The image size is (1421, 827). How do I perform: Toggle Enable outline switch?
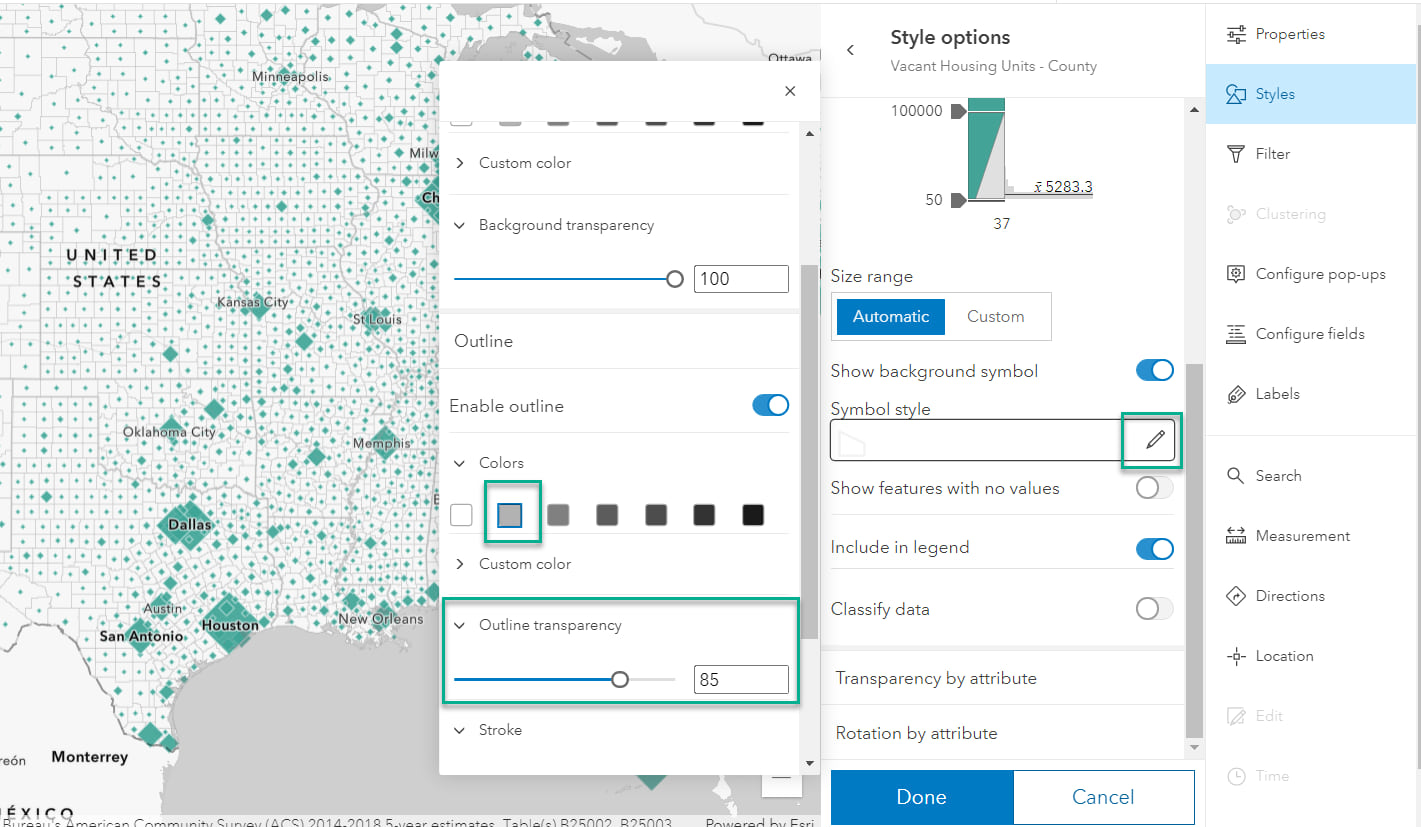770,405
